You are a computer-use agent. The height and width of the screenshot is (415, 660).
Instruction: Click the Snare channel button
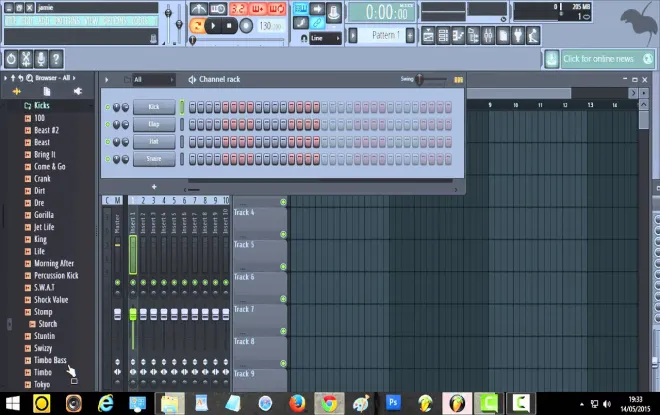154,159
